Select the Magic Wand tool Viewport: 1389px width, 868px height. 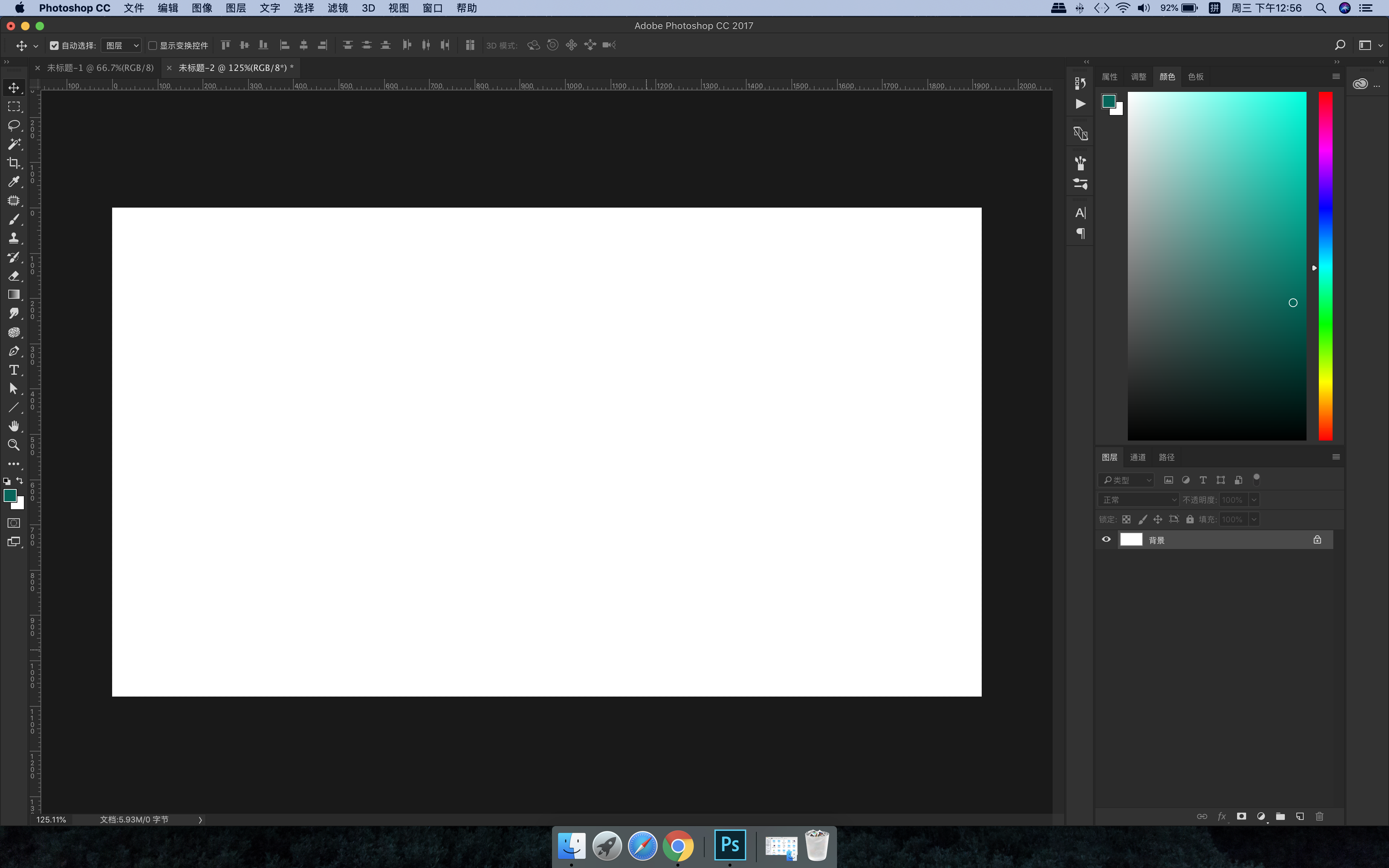14,144
